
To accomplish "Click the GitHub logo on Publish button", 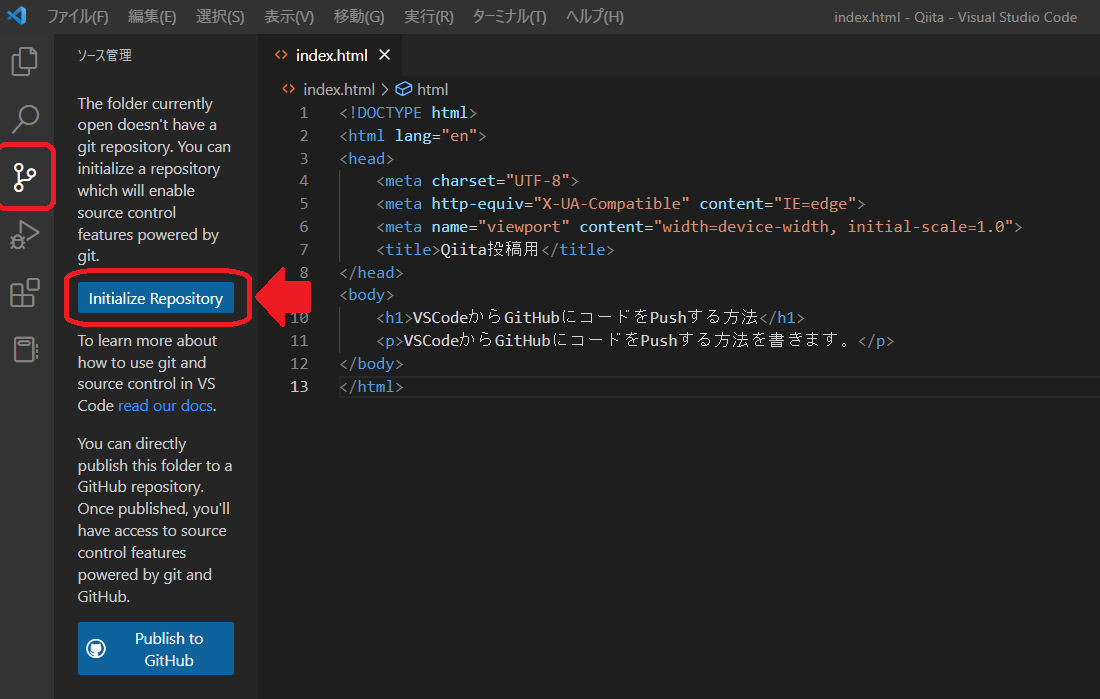I will (x=96, y=648).
